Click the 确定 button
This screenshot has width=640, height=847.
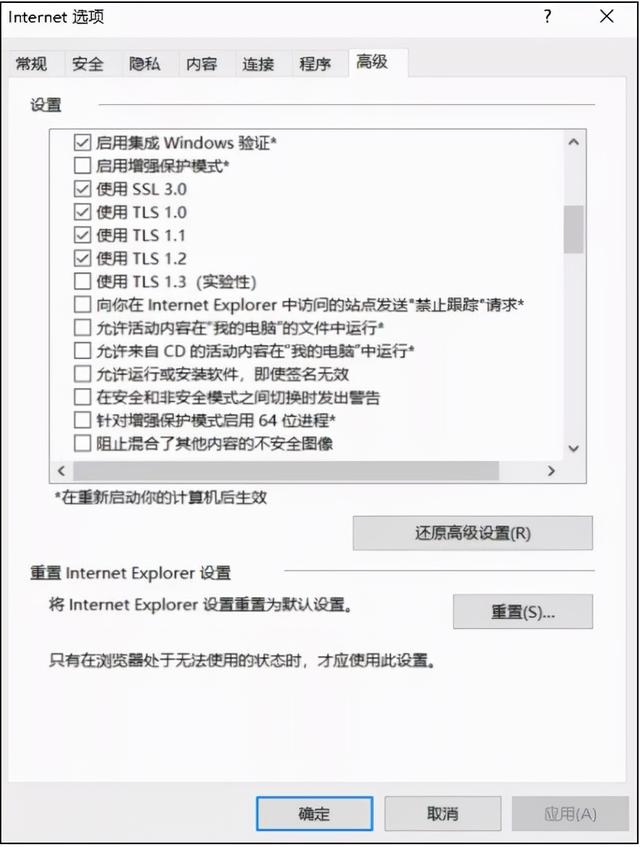[314, 814]
